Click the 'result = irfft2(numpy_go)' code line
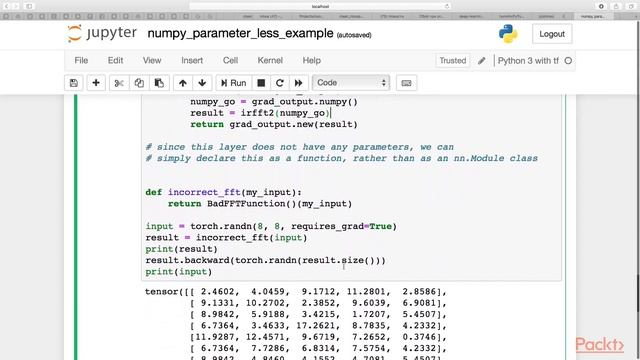 click(260, 113)
